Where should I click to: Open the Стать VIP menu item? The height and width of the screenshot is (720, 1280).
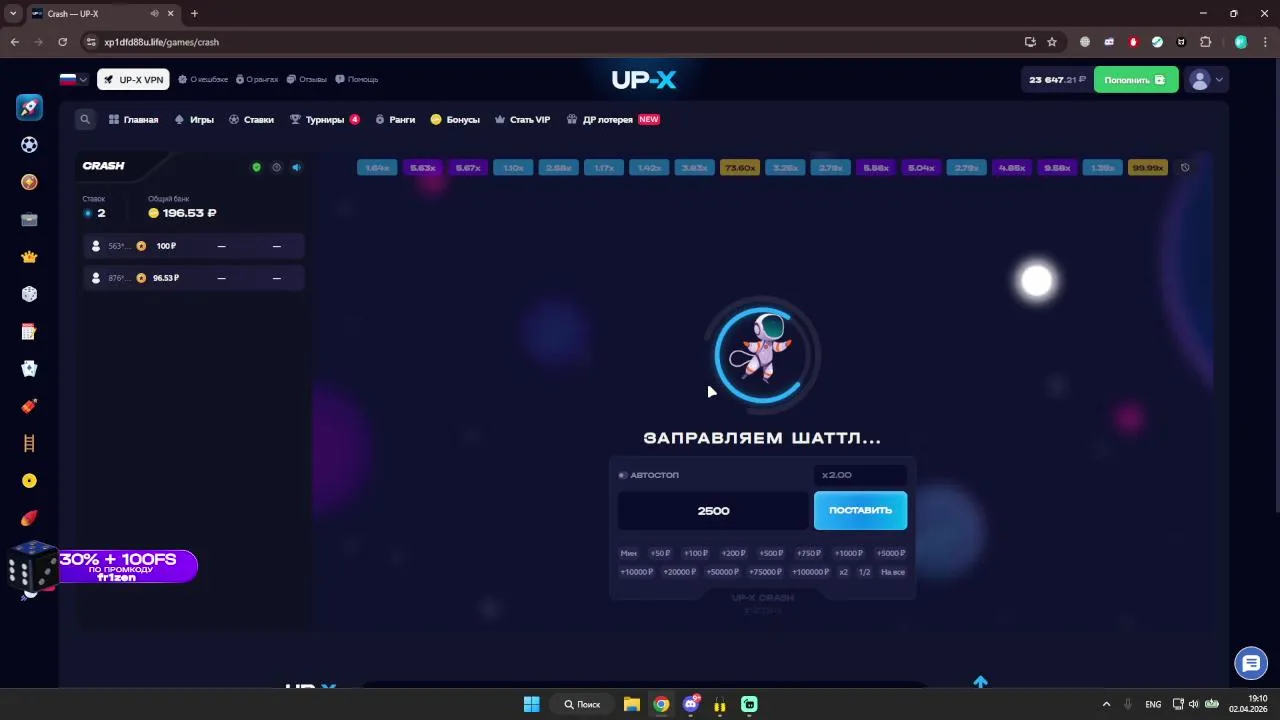click(x=523, y=119)
